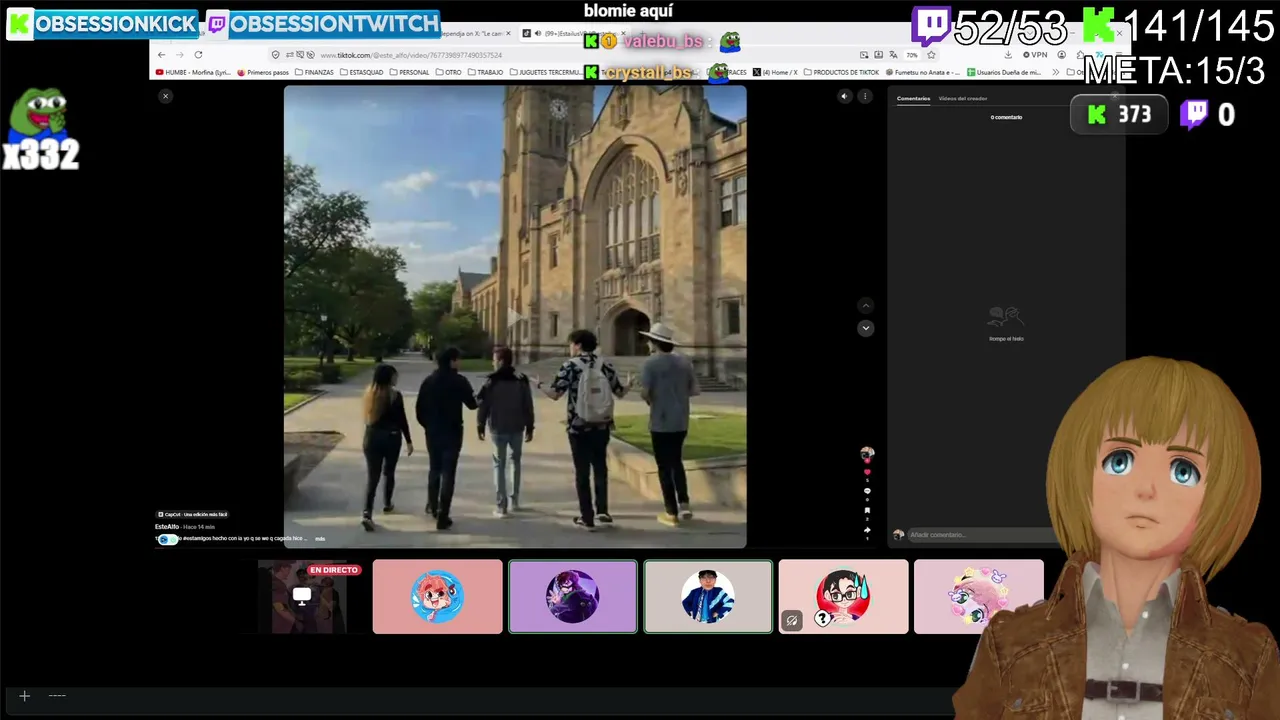Open the TRABAJO bookmark folder
The image size is (1280, 720).
[x=485, y=72]
